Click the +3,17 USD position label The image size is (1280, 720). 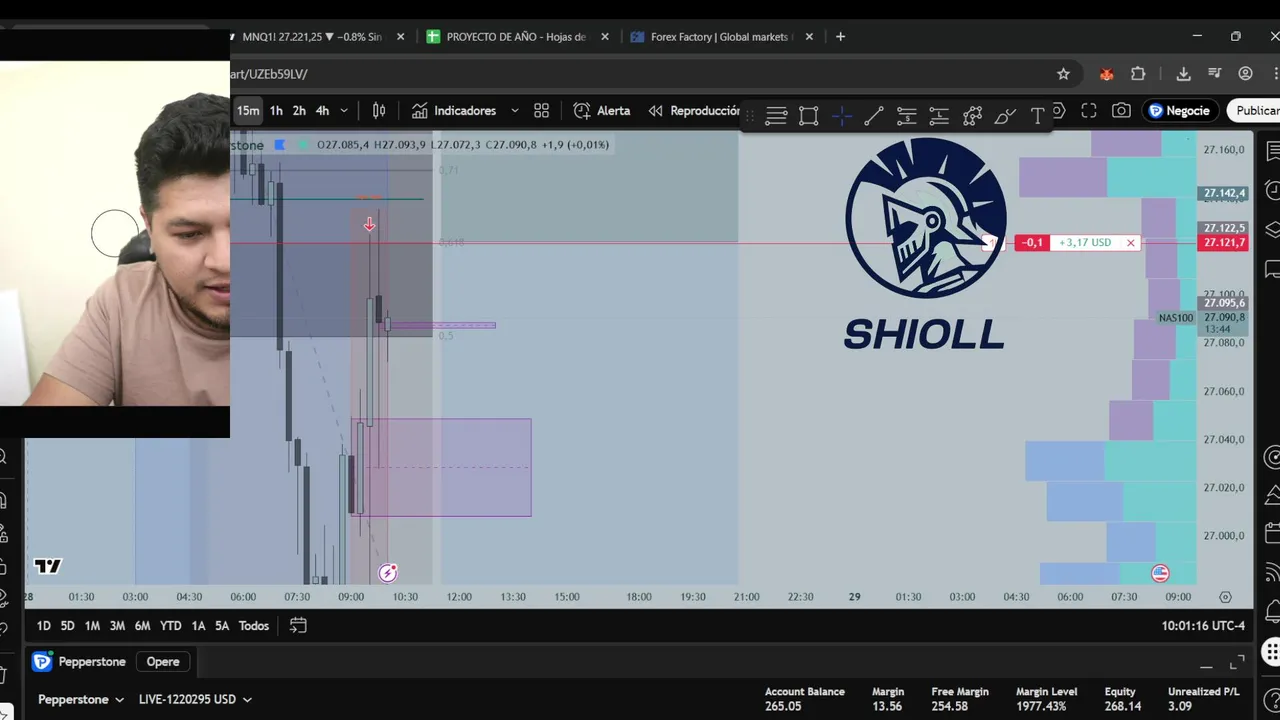1086,243
